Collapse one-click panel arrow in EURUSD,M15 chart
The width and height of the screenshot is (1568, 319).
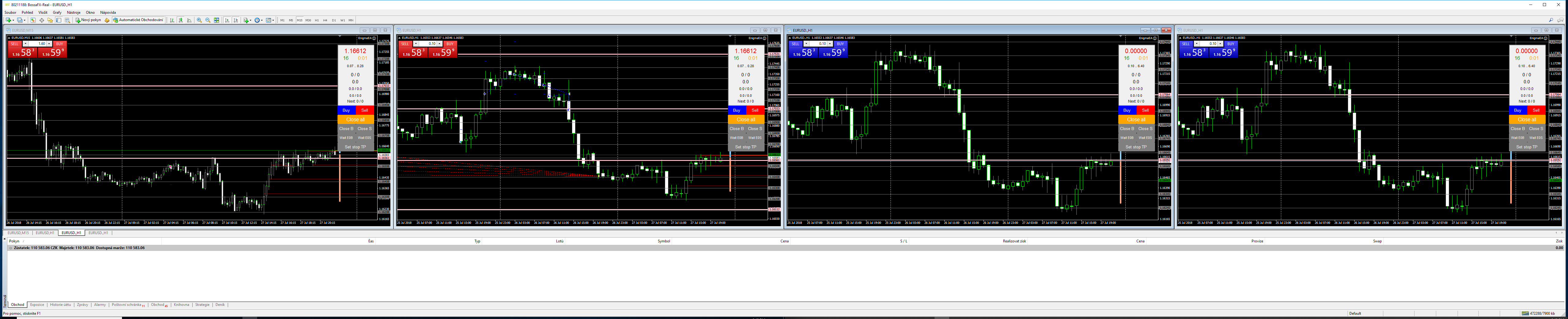point(9,38)
